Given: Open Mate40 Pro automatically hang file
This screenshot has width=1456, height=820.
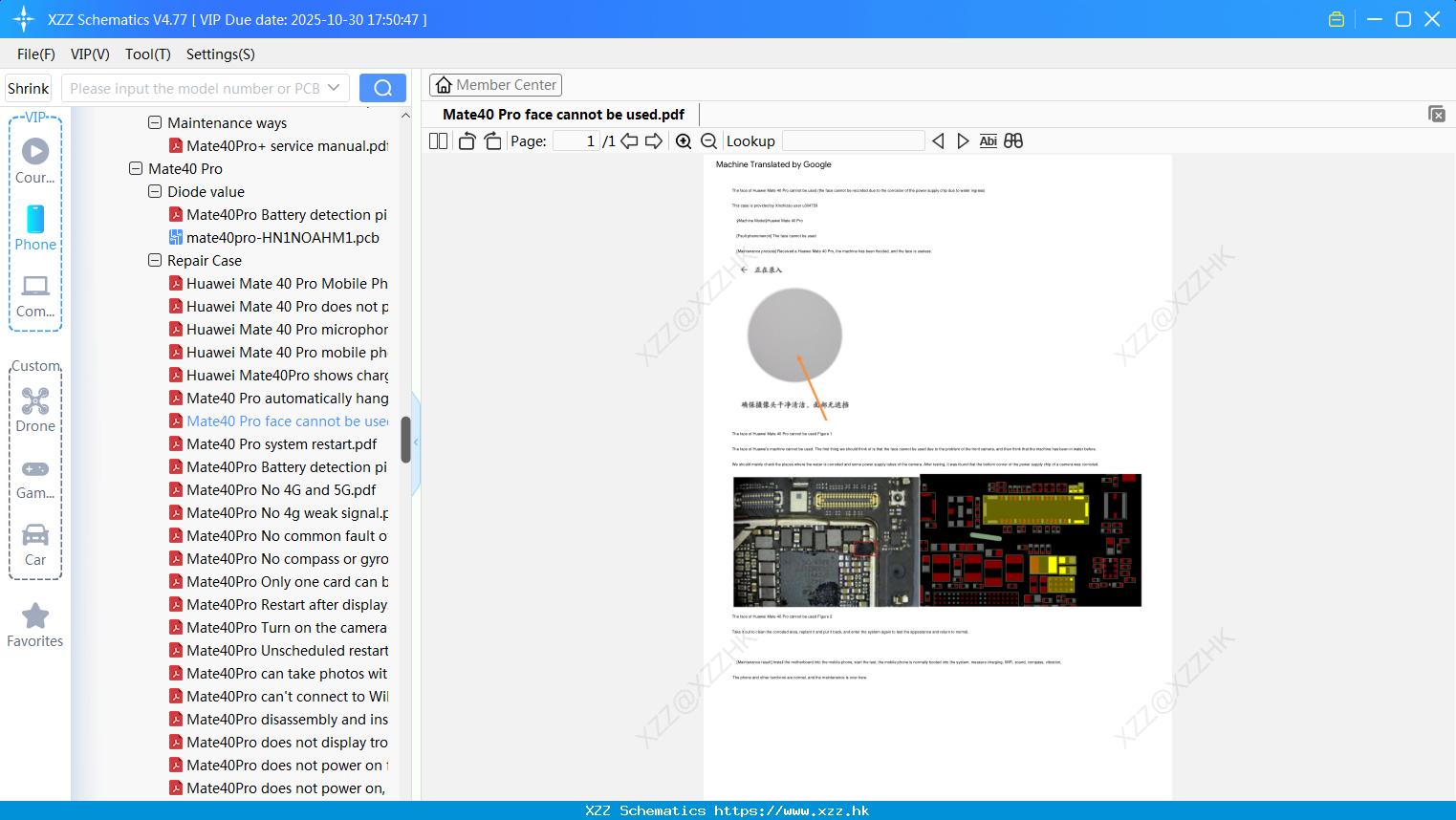Looking at the screenshot, I should pos(278,398).
